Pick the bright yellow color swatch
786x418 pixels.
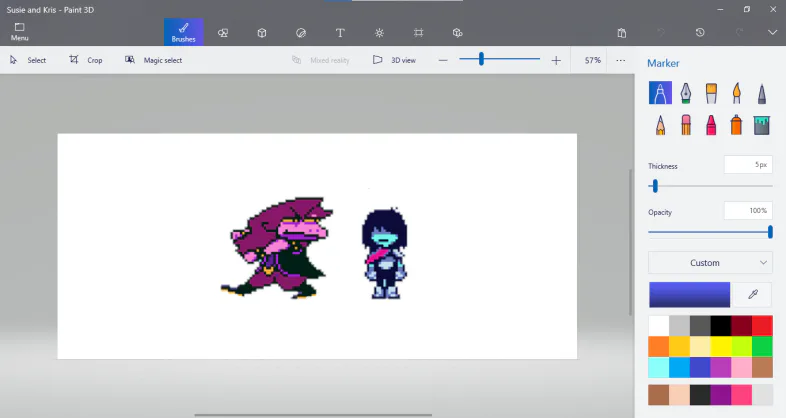pyautogui.click(x=720, y=346)
